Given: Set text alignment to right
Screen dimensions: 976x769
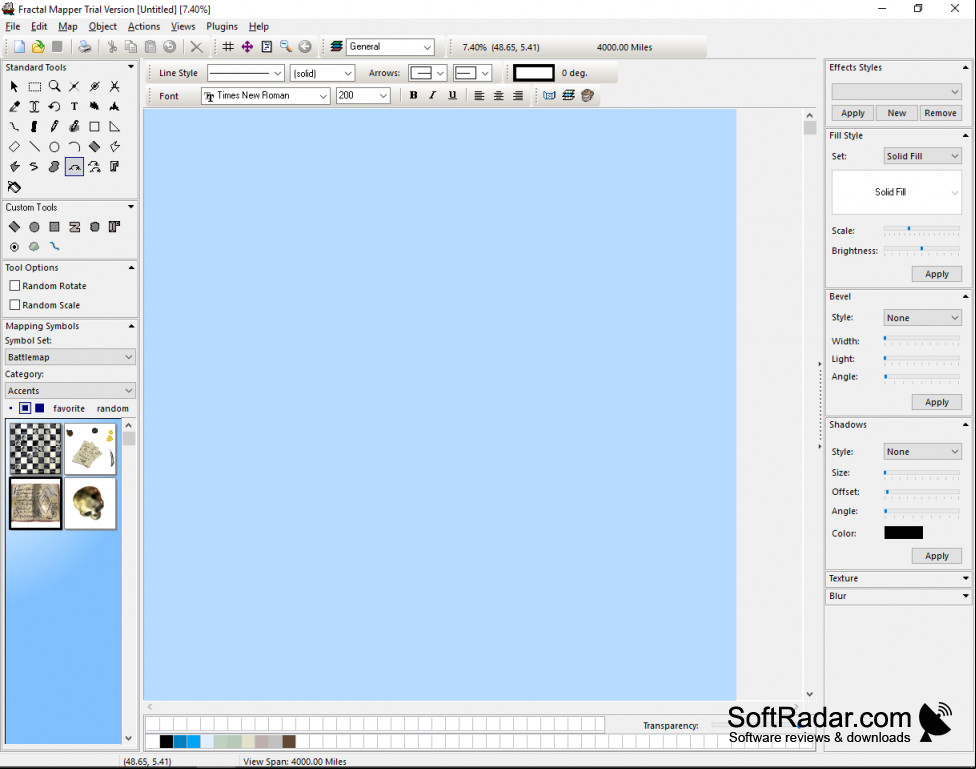Looking at the screenshot, I should click(x=518, y=95).
